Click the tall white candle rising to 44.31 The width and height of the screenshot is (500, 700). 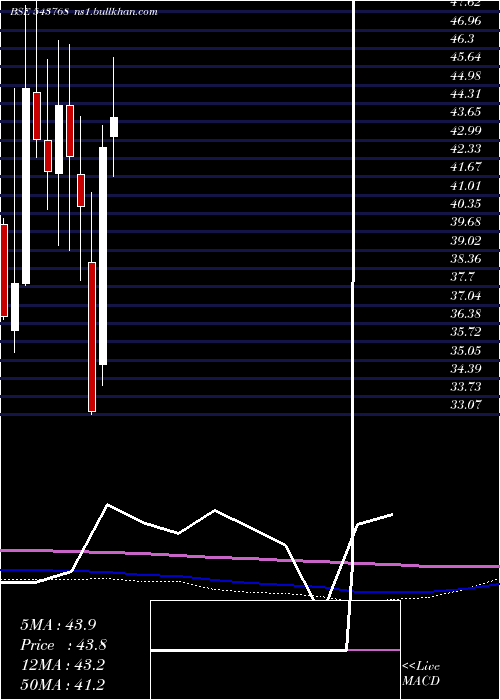coord(26,186)
